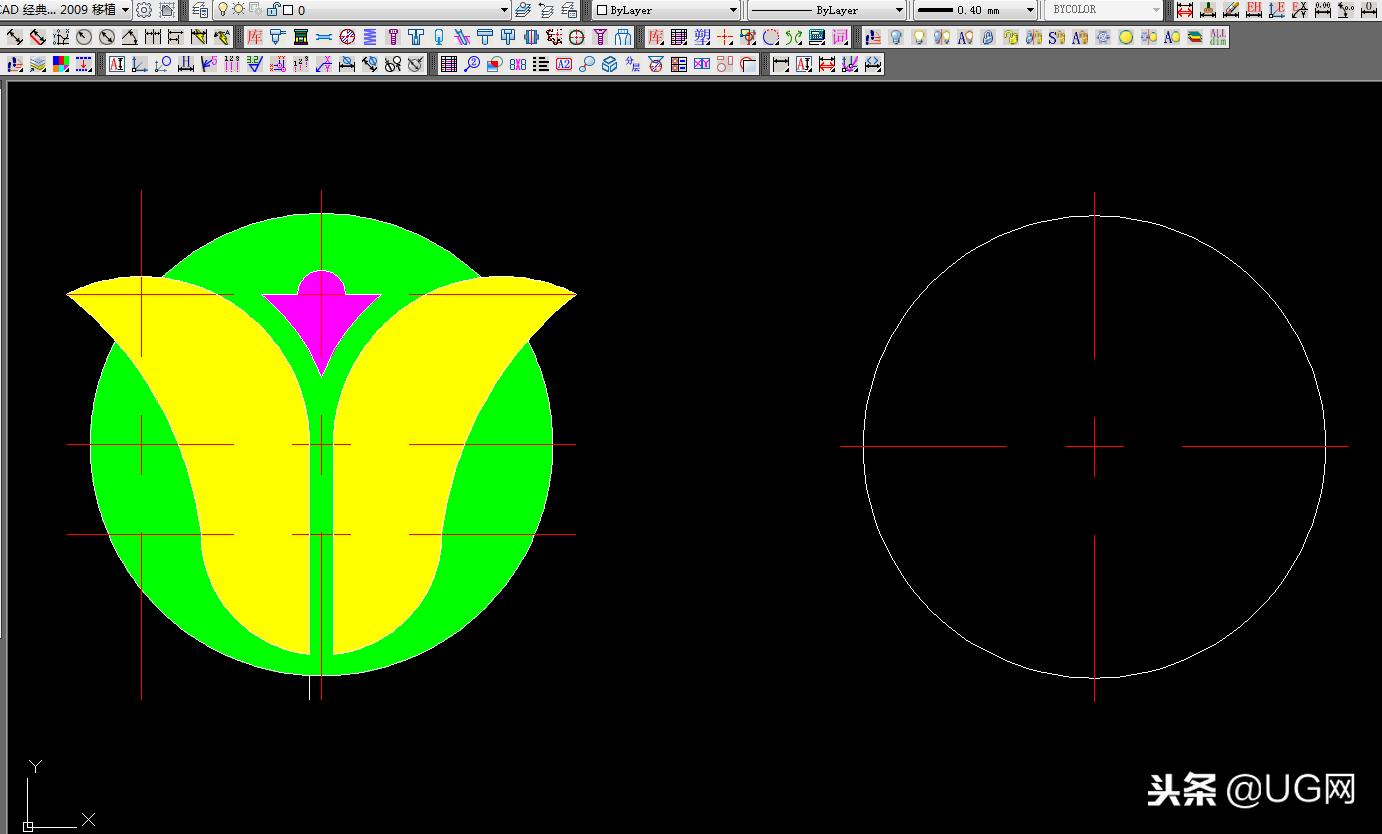This screenshot has width=1382, height=834.
Task: Open the layer properties manager icon
Action: click(200, 10)
